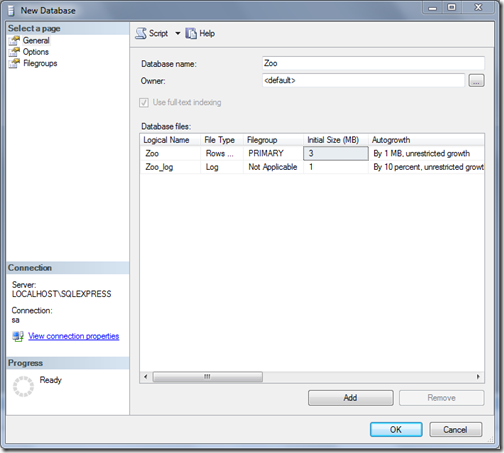
Task: Toggle Use full-text indexing checkbox
Action: [x=144, y=103]
